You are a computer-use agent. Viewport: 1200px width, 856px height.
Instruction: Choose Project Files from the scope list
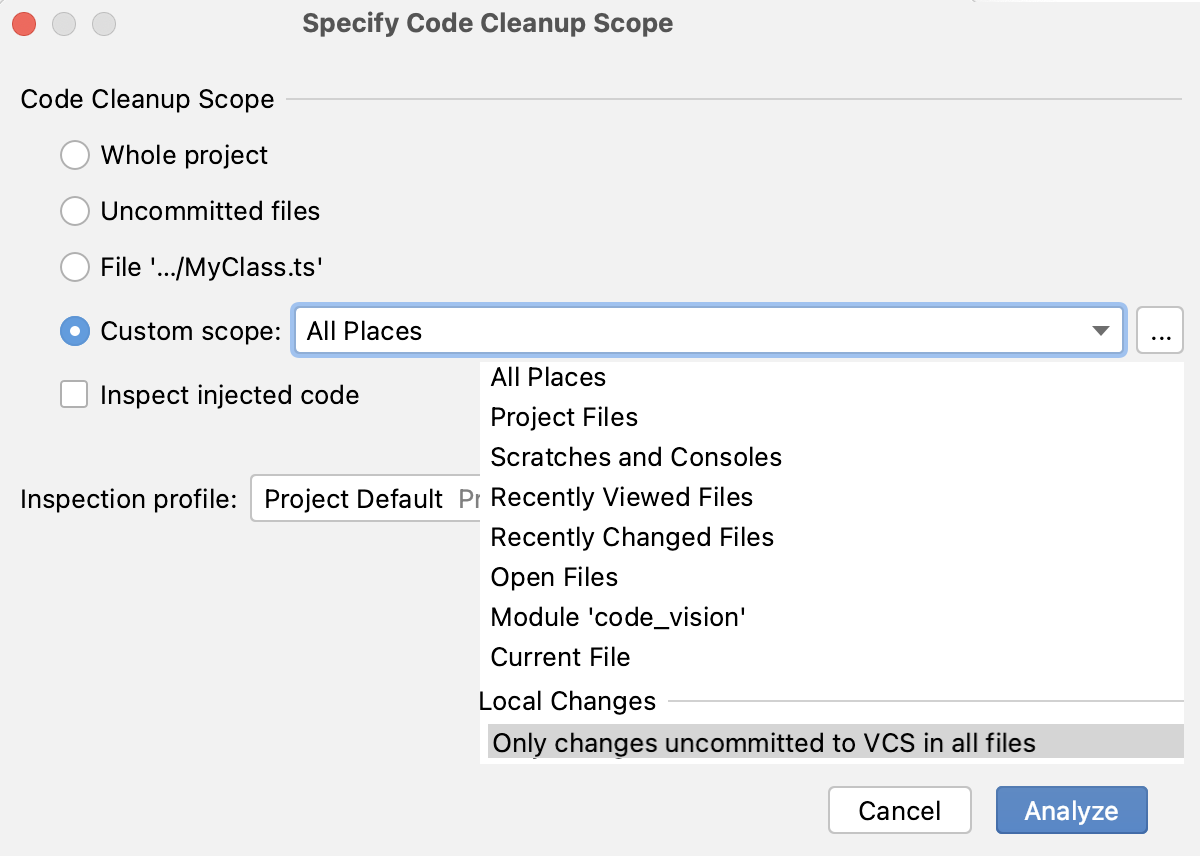coord(563,417)
